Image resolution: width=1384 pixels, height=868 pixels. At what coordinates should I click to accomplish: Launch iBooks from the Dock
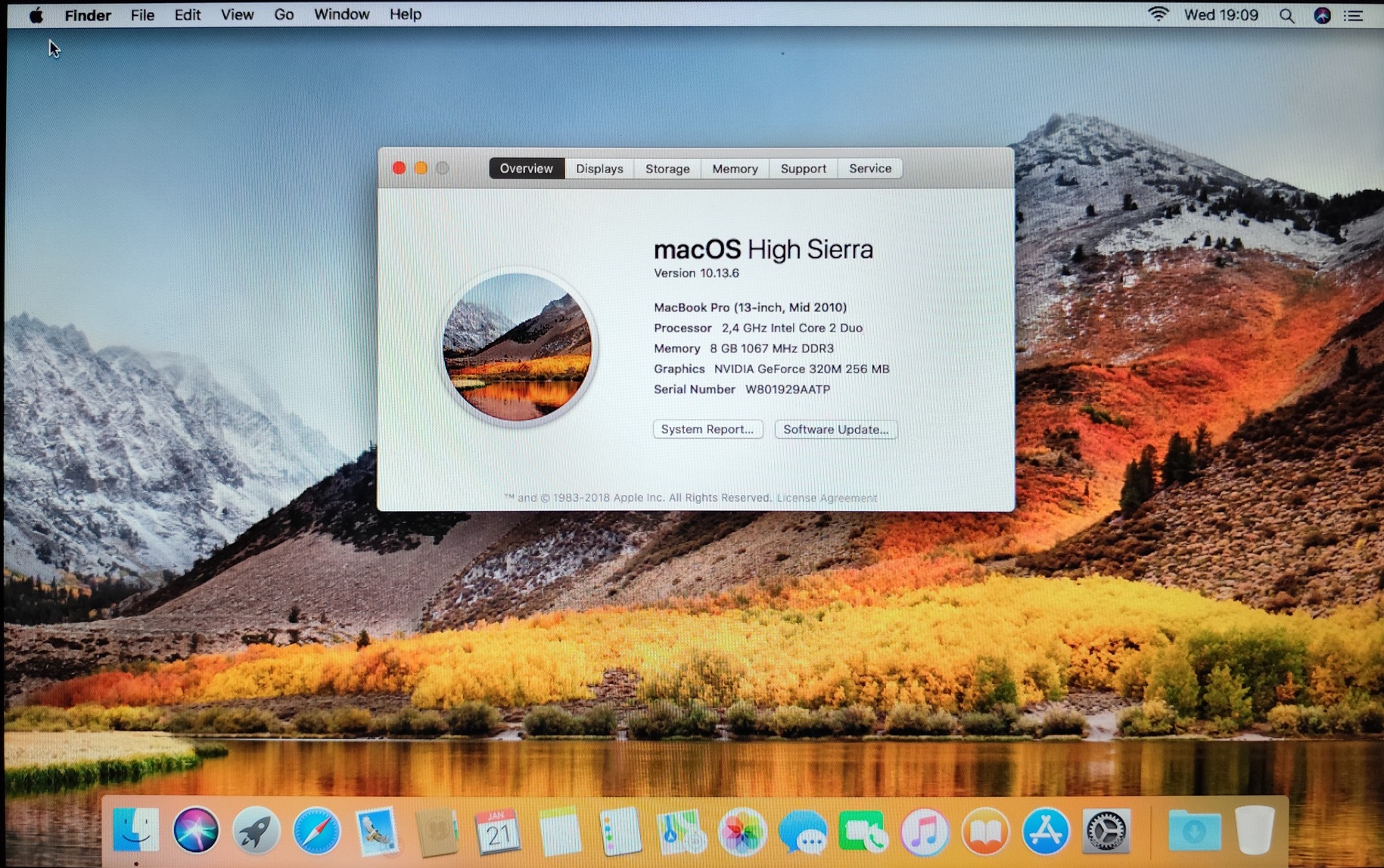[x=984, y=831]
